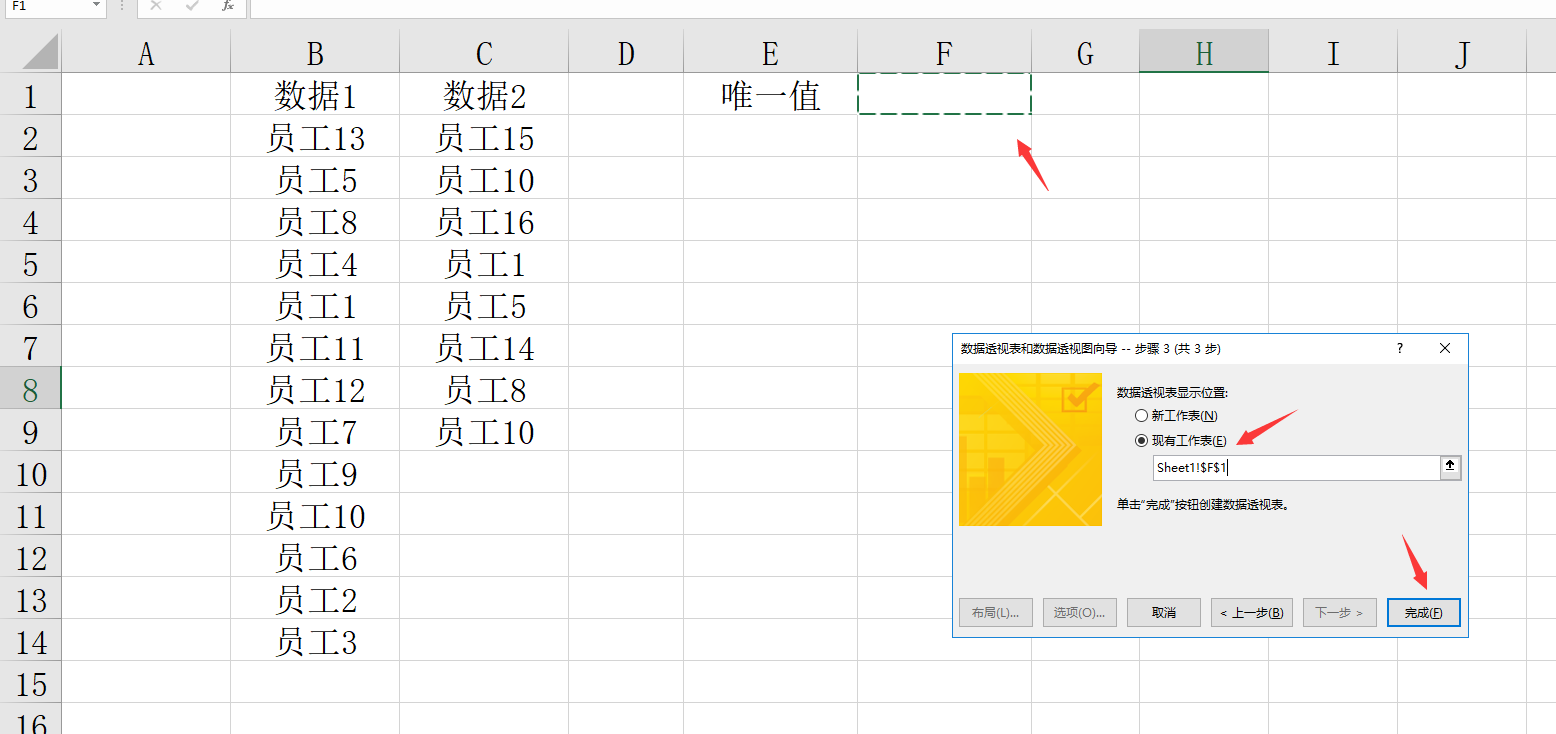Select column G header
1556x734 pixels.
1085,53
